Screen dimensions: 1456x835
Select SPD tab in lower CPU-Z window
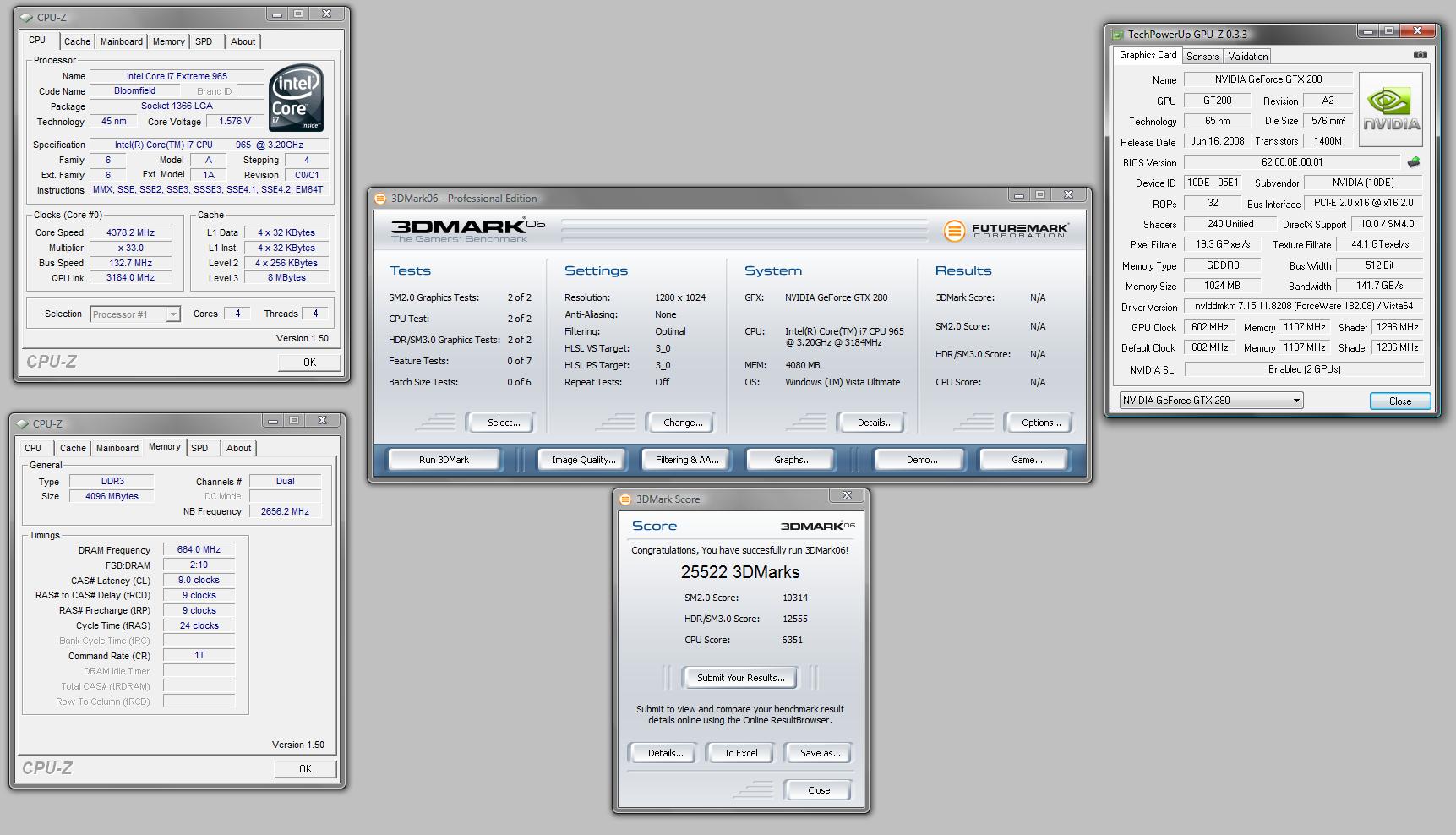click(x=199, y=448)
